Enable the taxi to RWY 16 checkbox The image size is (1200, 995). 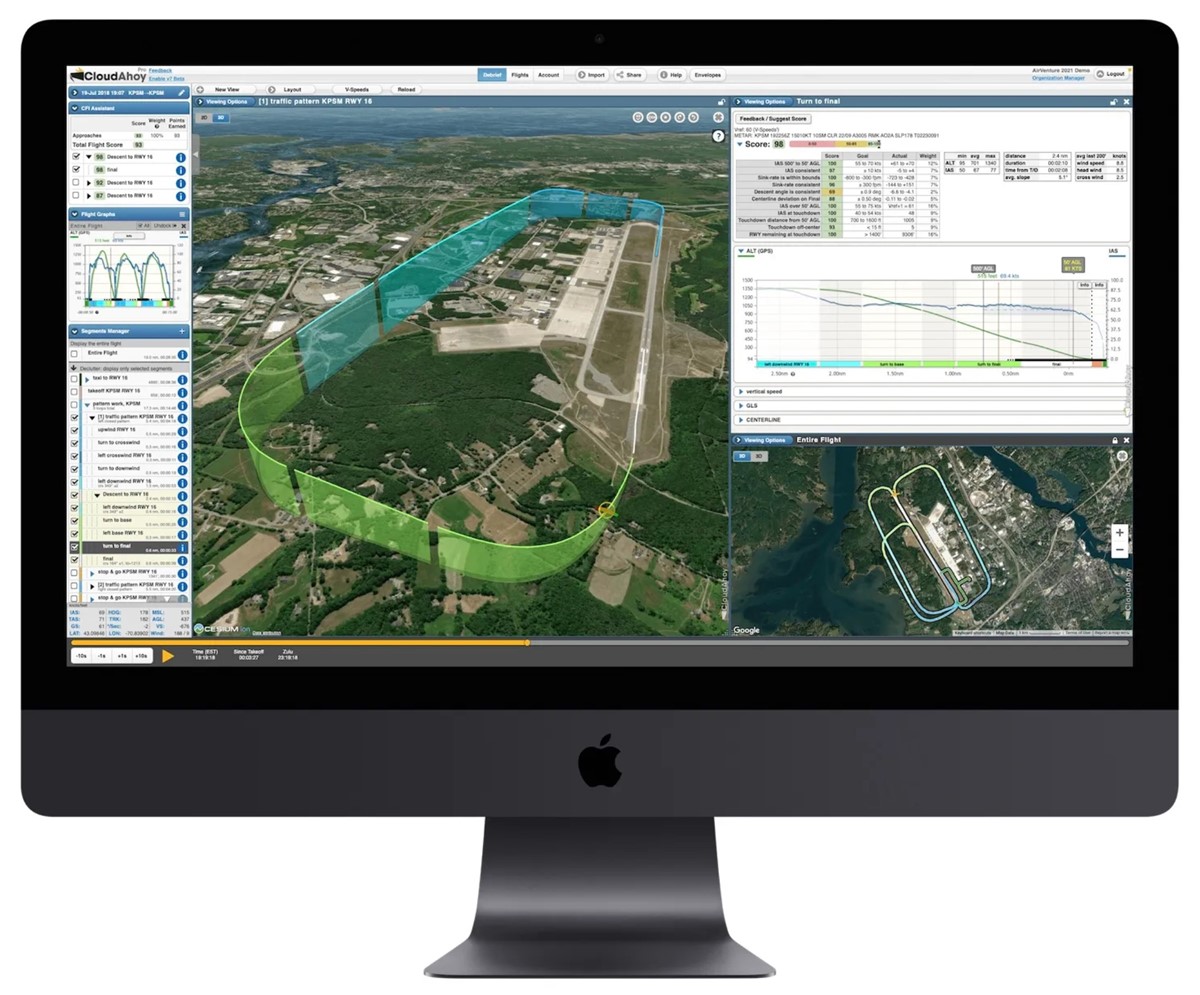[75, 379]
